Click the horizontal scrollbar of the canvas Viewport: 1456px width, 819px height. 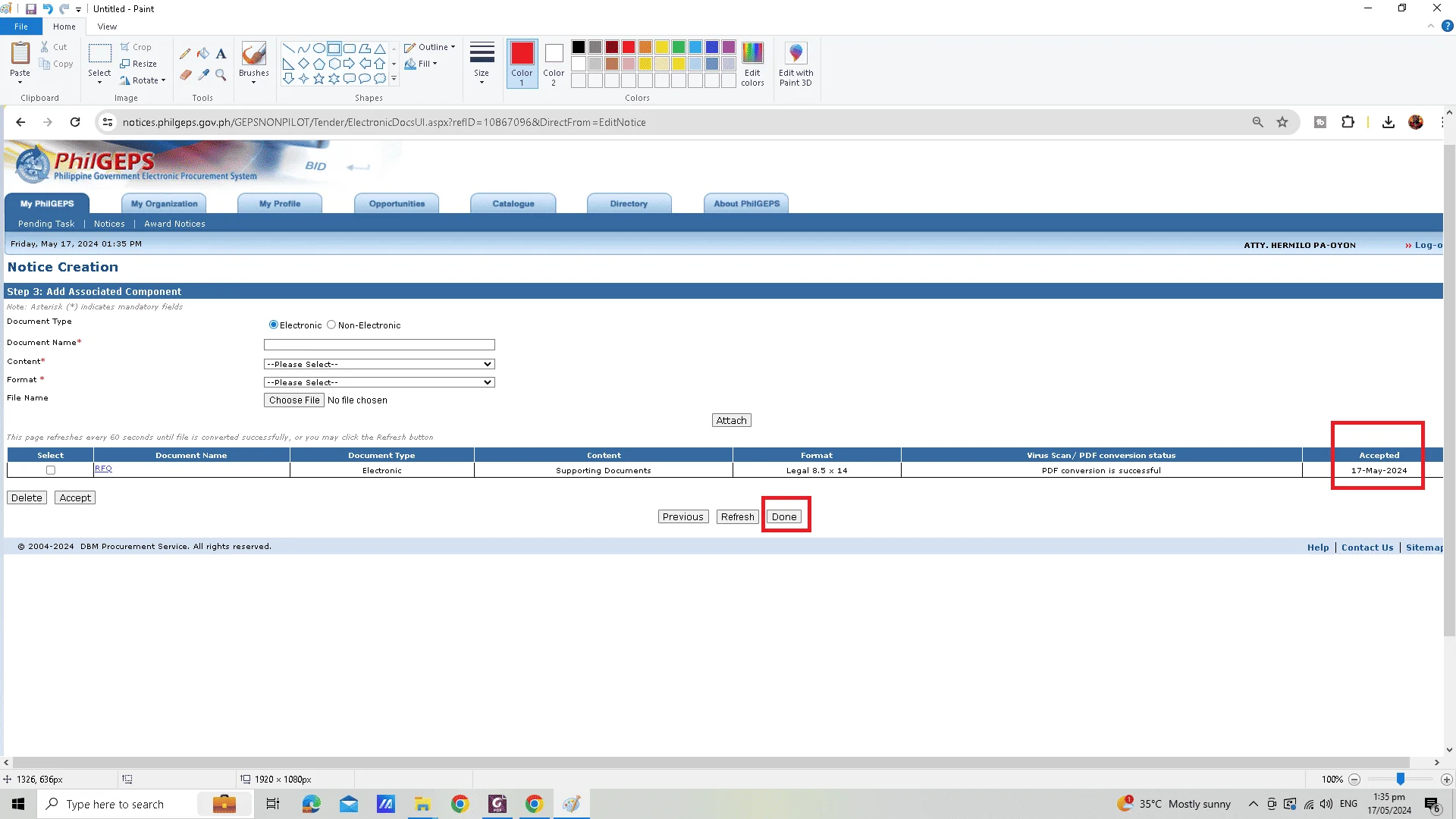711,762
